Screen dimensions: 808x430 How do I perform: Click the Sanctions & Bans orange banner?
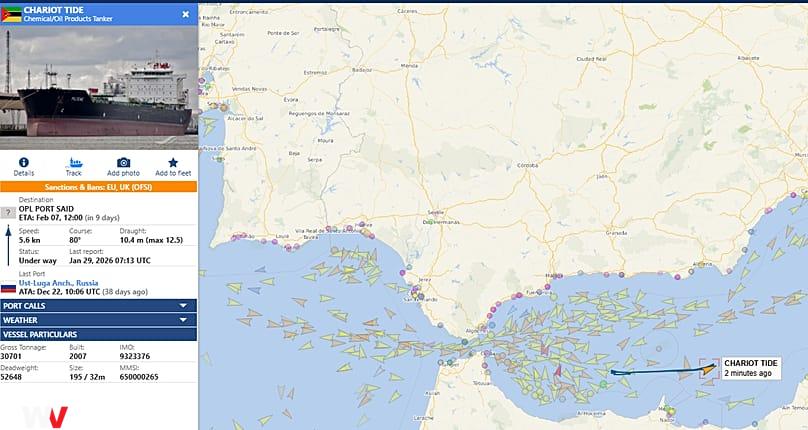click(x=98, y=187)
